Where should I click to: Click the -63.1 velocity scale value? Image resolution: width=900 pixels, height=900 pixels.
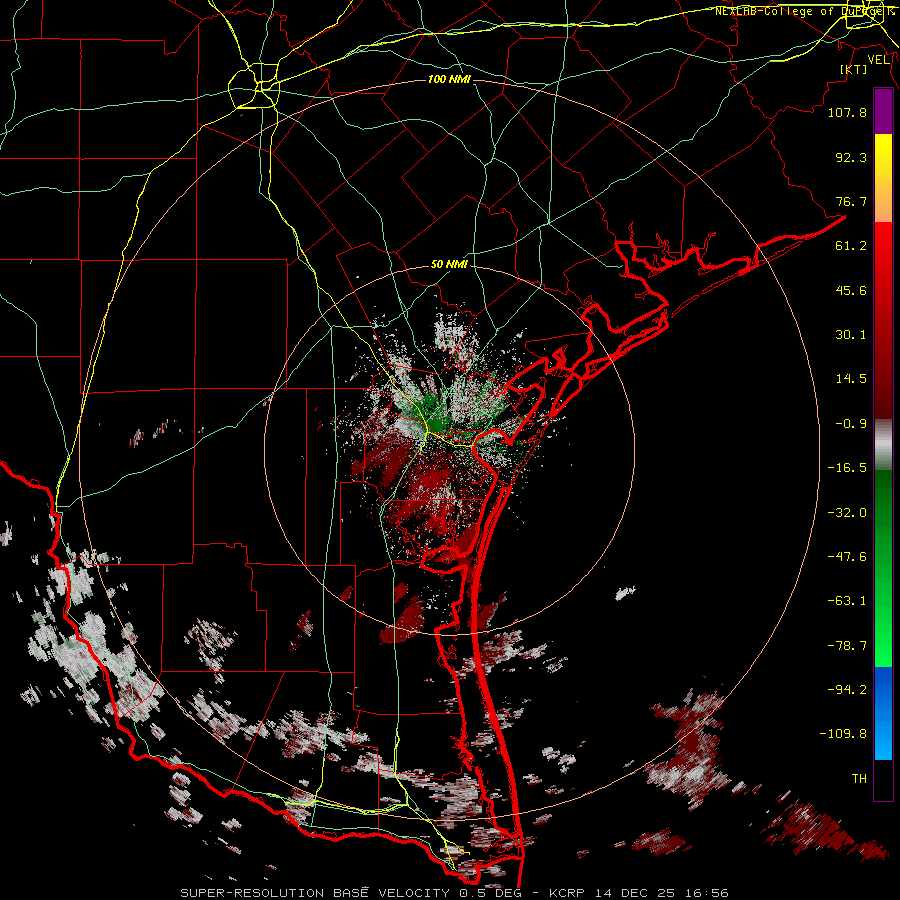point(847,600)
